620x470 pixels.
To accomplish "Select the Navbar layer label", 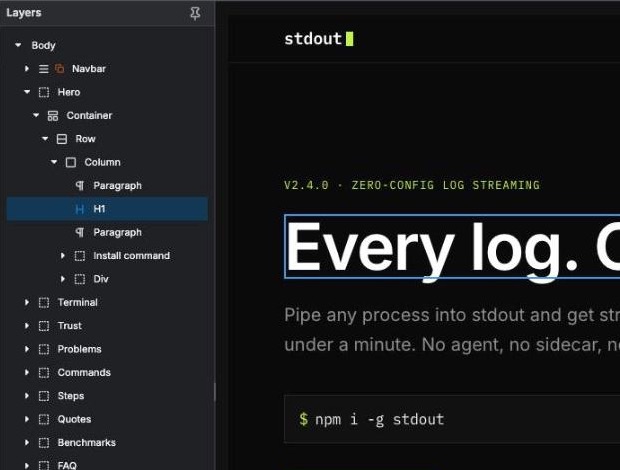I will click(x=89, y=69).
